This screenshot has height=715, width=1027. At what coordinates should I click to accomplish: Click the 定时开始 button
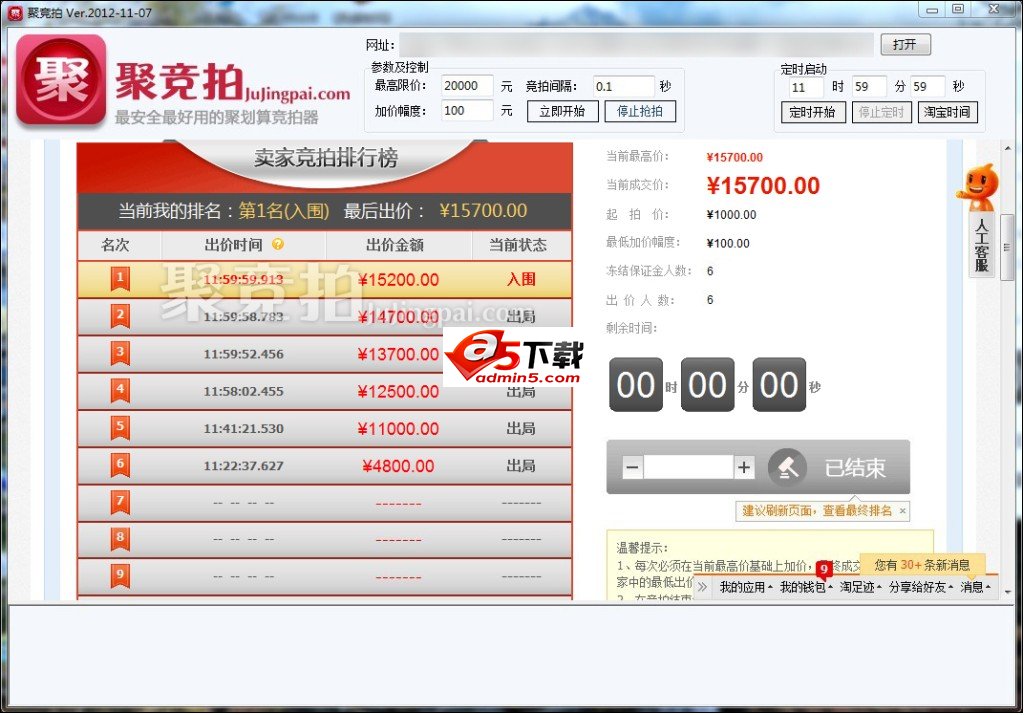tap(814, 113)
